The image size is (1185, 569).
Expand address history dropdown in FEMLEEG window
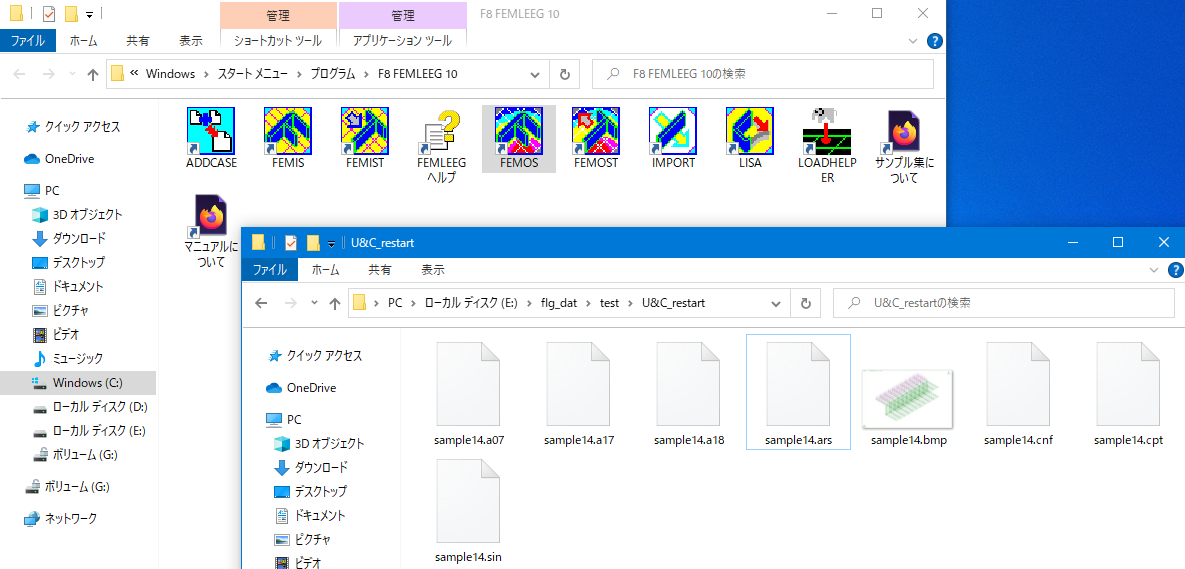click(535, 74)
